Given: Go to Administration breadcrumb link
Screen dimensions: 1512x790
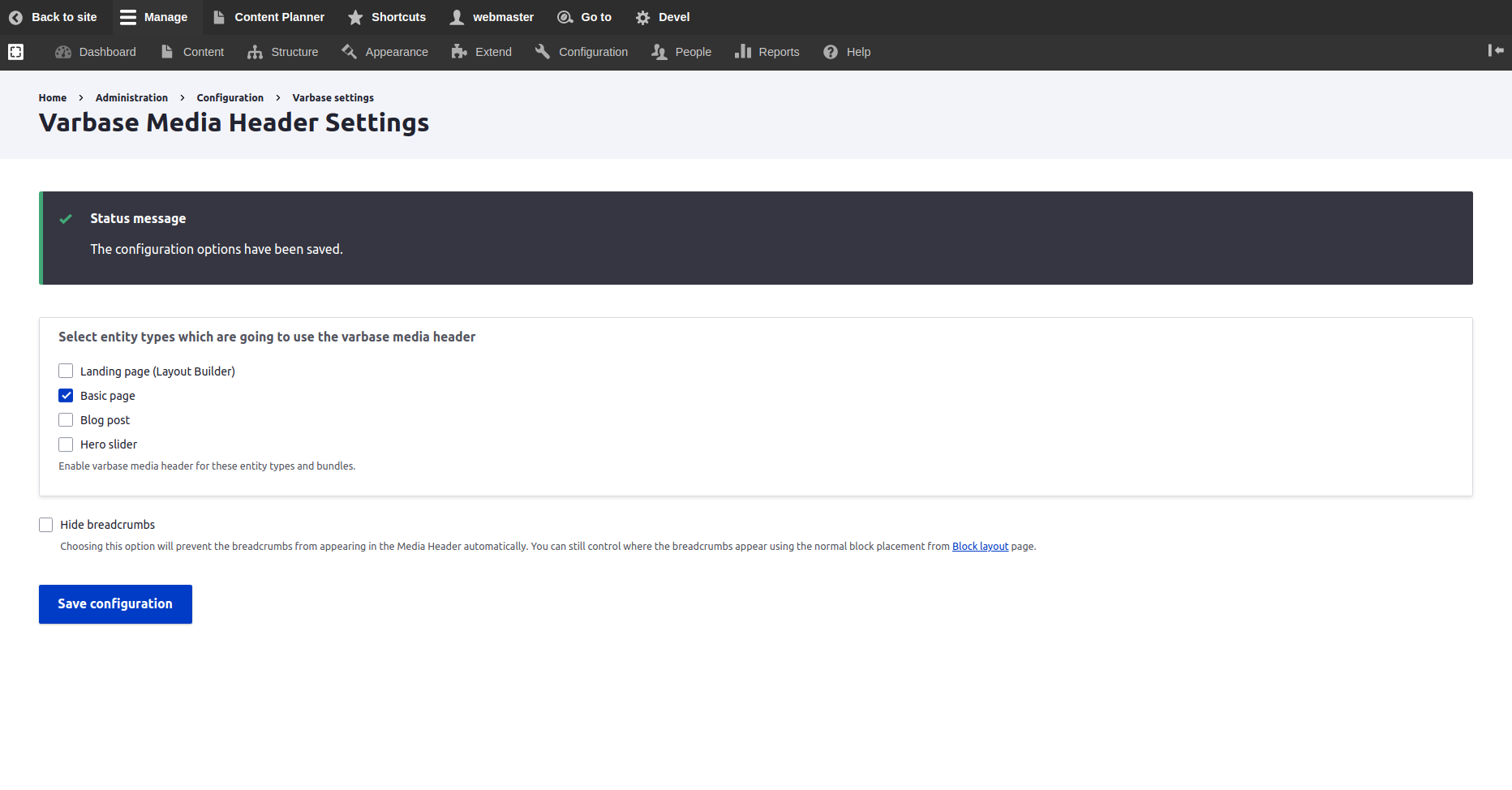Looking at the screenshot, I should (131, 97).
